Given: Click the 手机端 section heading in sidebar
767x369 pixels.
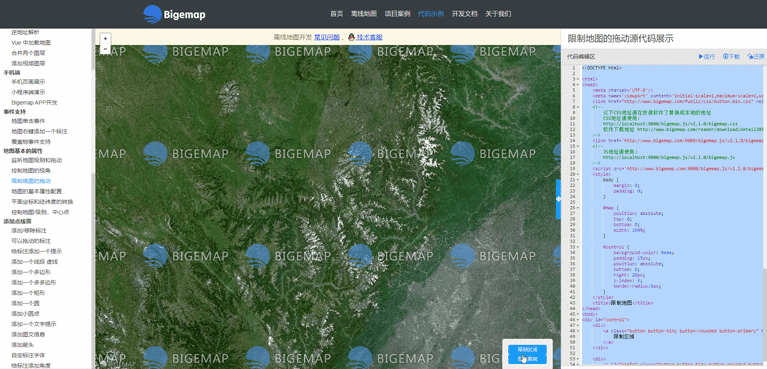Looking at the screenshot, I should pos(12,72).
